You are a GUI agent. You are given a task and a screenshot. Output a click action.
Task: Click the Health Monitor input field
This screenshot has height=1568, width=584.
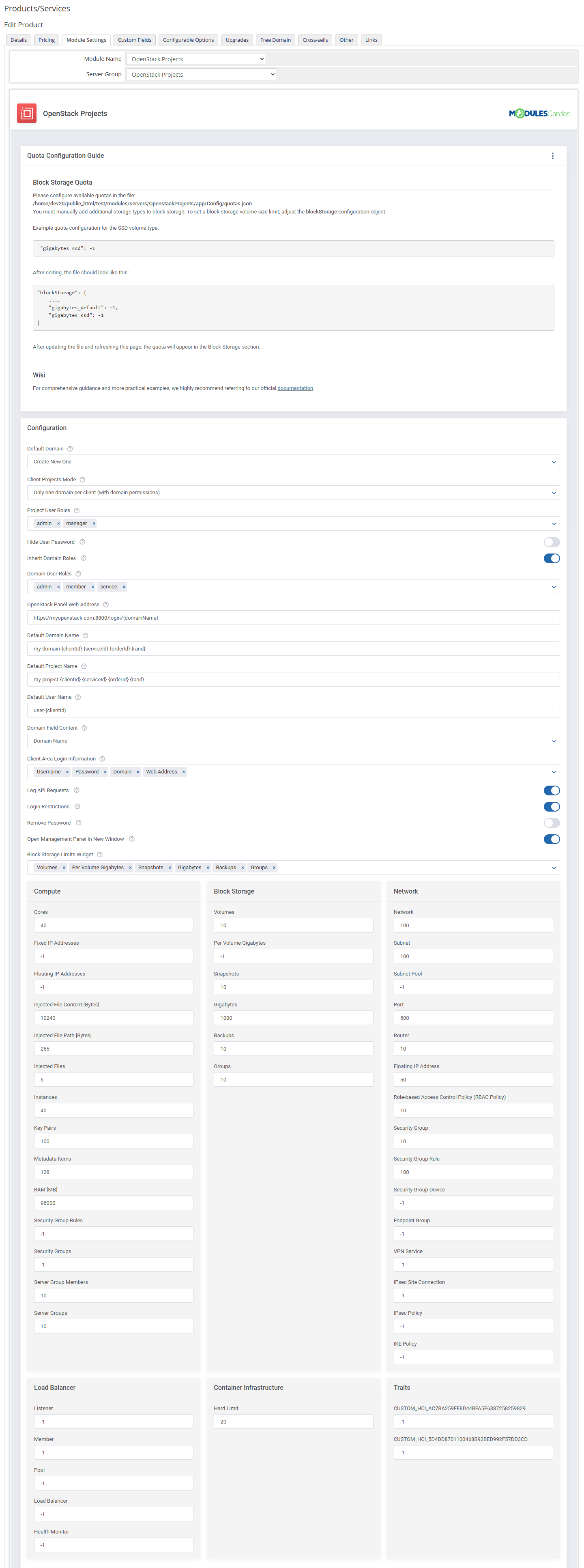(114, 1545)
